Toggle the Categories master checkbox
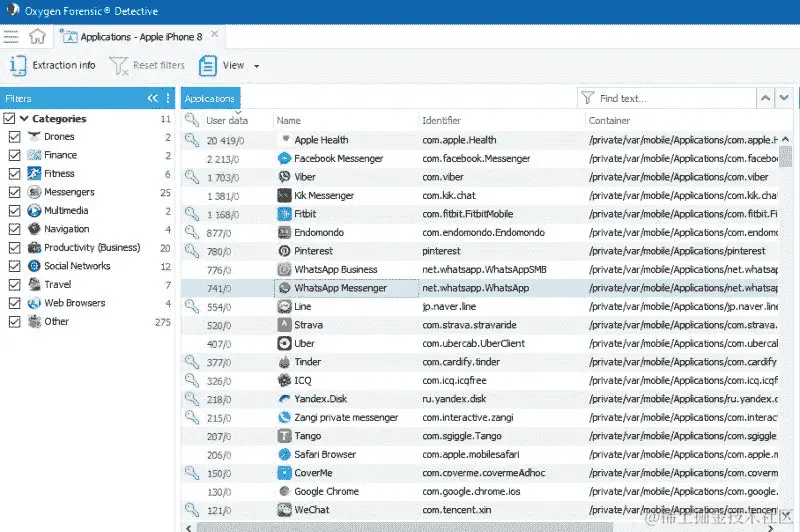Screen dimensions: 800x532 [9, 118]
